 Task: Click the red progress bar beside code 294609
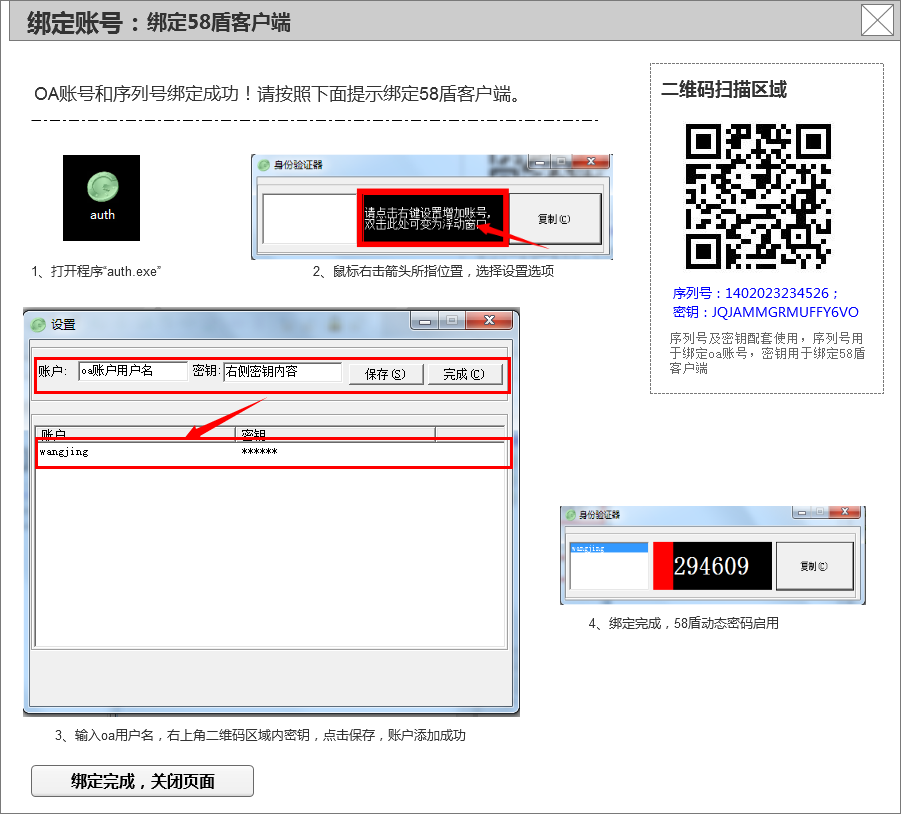tap(664, 565)
